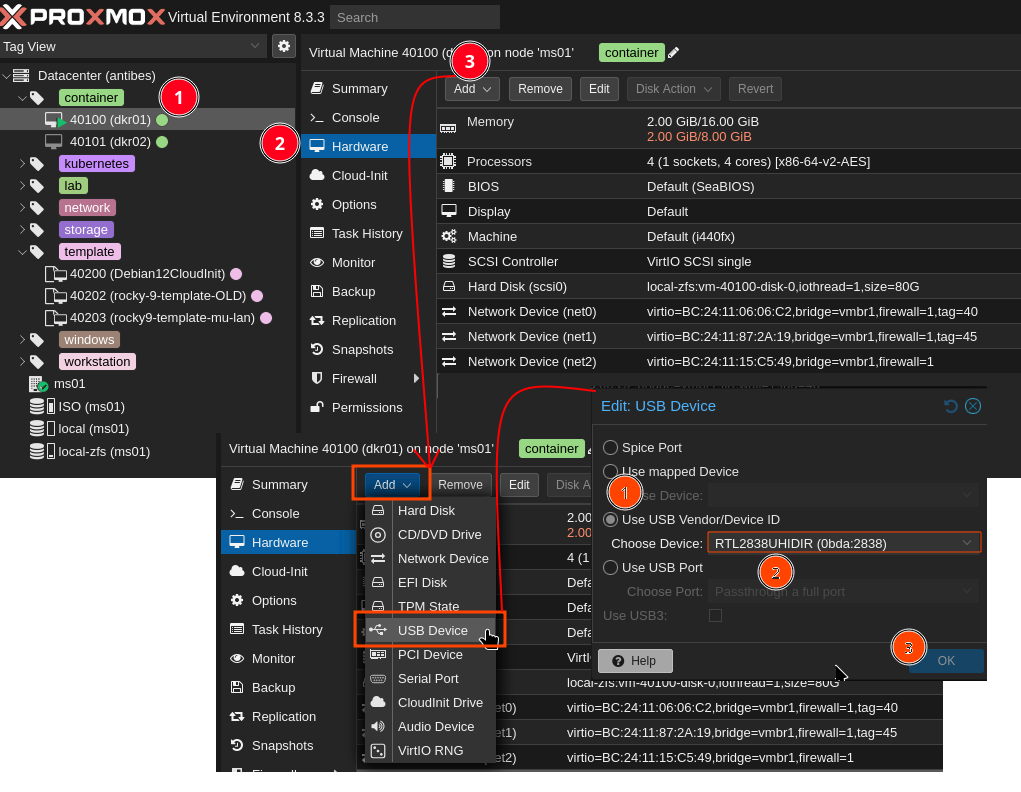
Task: Open the Add dropdown in the top window
Action: [472, 89]
